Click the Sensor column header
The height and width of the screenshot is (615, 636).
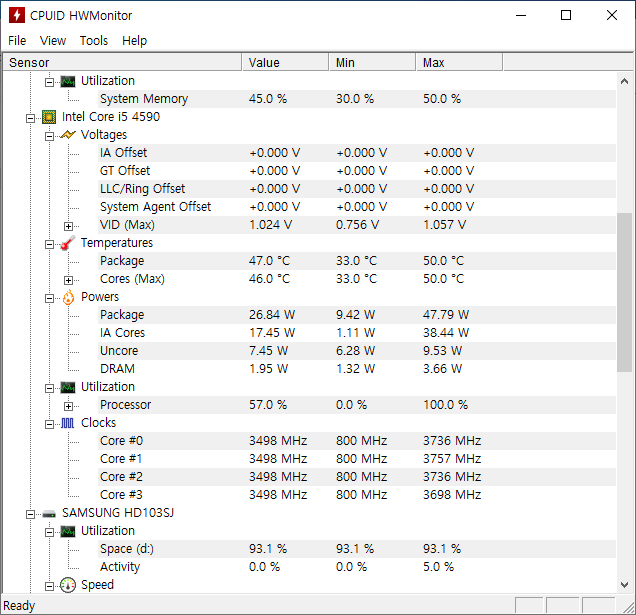(x=122, y=62)
